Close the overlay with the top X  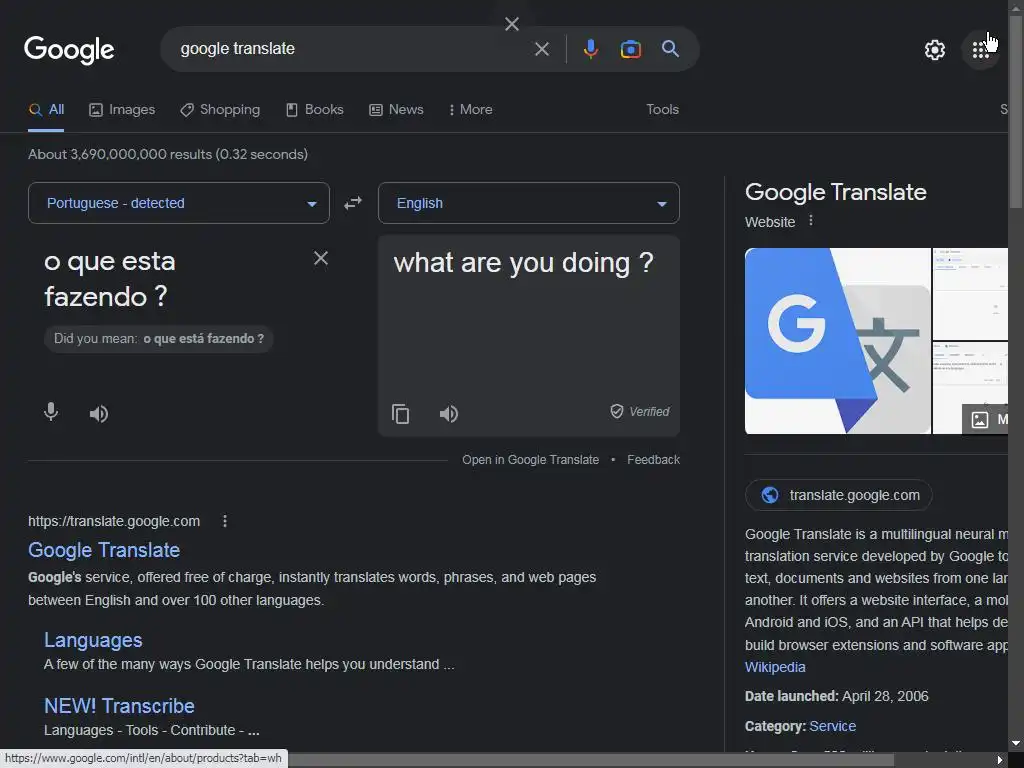tap(512, 24)
